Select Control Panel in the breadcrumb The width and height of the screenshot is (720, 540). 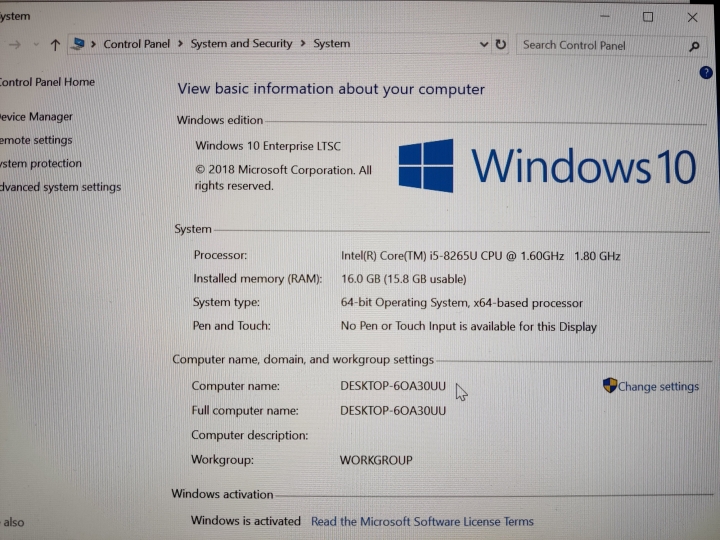click(x=136, y=44)
